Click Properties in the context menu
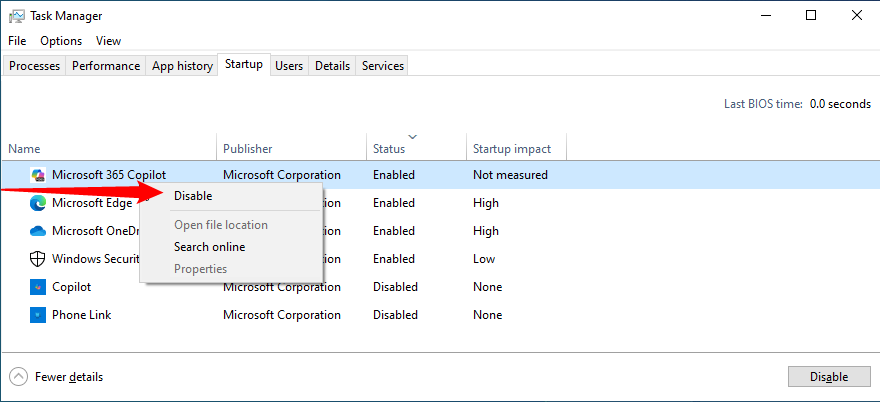Screen dimensions: 880x402 [x=231, y=269]
